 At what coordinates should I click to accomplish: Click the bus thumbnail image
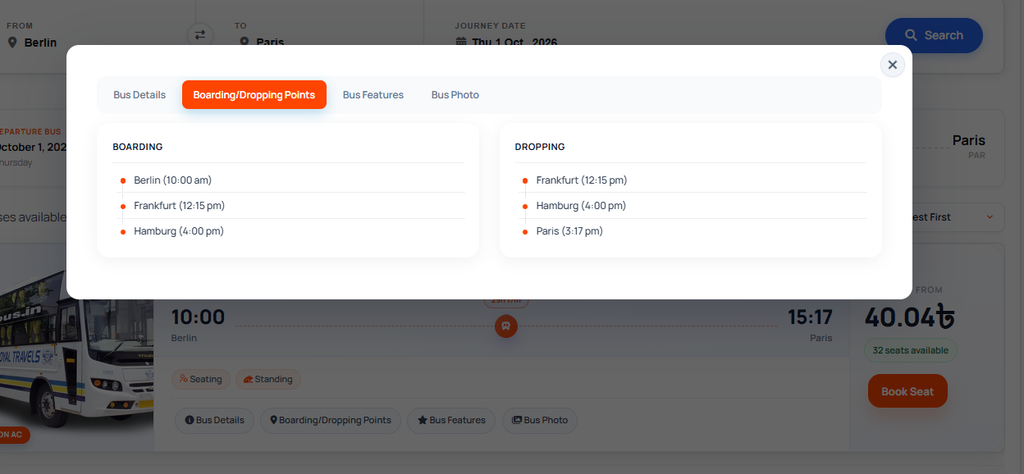[76, 349]
